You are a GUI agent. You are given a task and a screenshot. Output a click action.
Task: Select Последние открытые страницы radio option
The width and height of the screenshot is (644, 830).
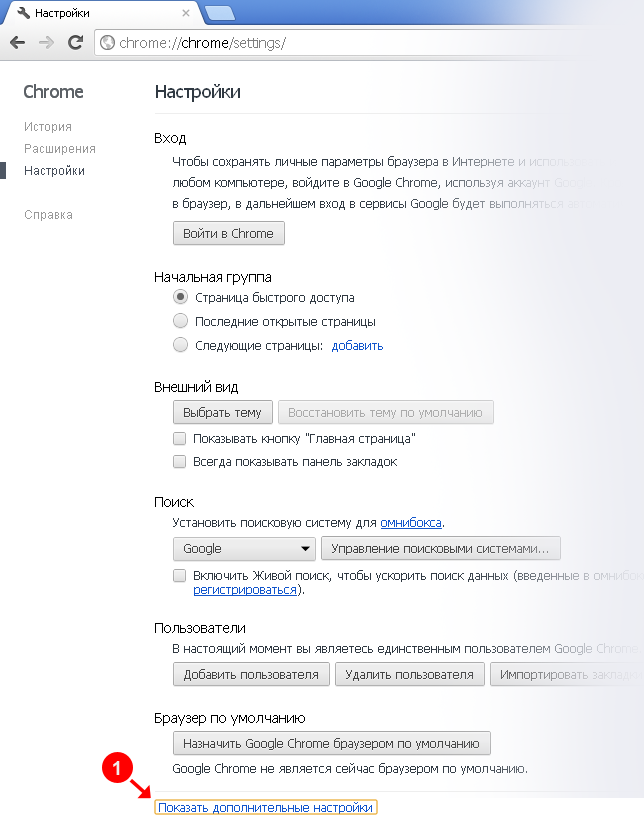(x=180, y=321)
